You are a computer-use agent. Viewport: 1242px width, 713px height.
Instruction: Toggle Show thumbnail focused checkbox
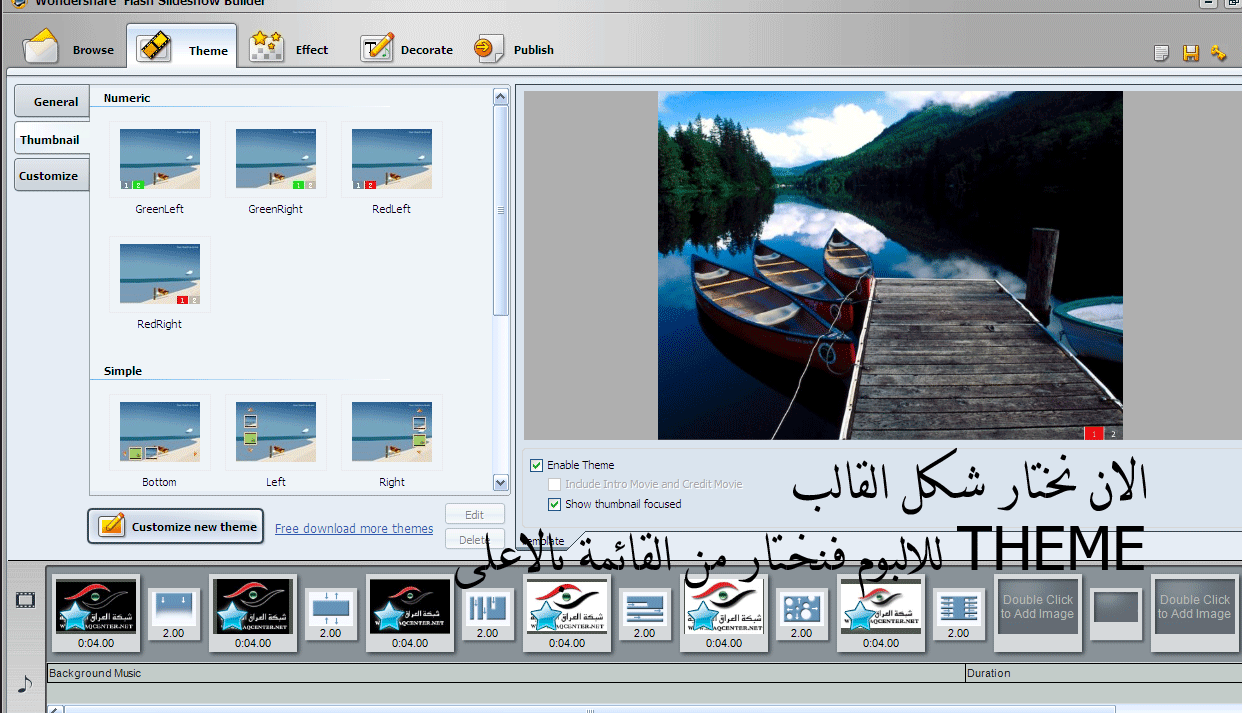click(555, 504)
